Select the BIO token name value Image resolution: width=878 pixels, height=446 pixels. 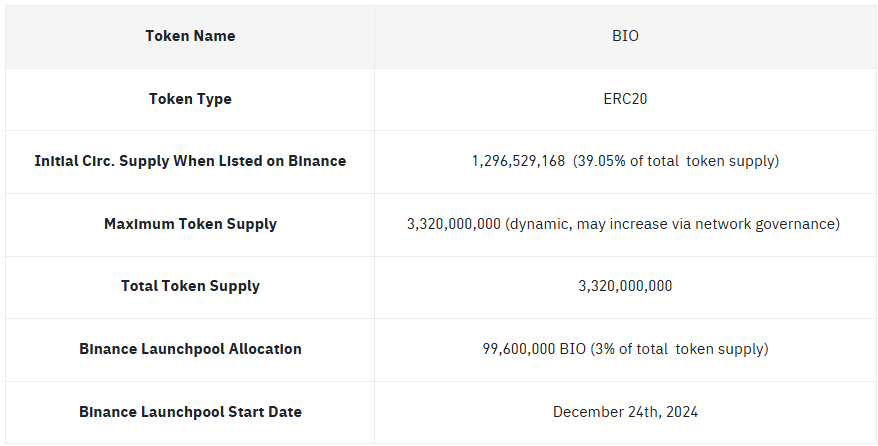tap(625, 36)
